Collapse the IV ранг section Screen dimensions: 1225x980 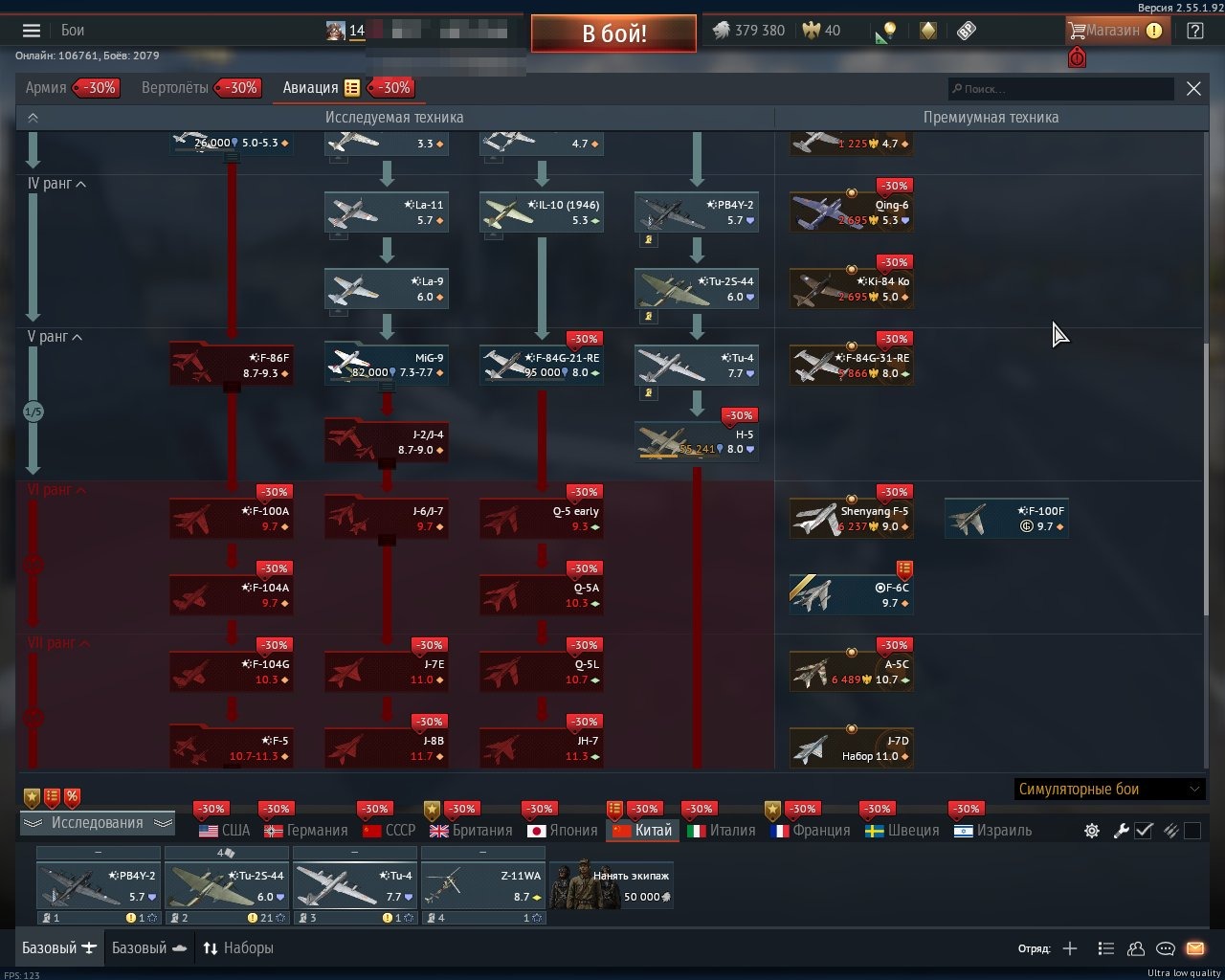pyautogui.click(x=57, y=184)
